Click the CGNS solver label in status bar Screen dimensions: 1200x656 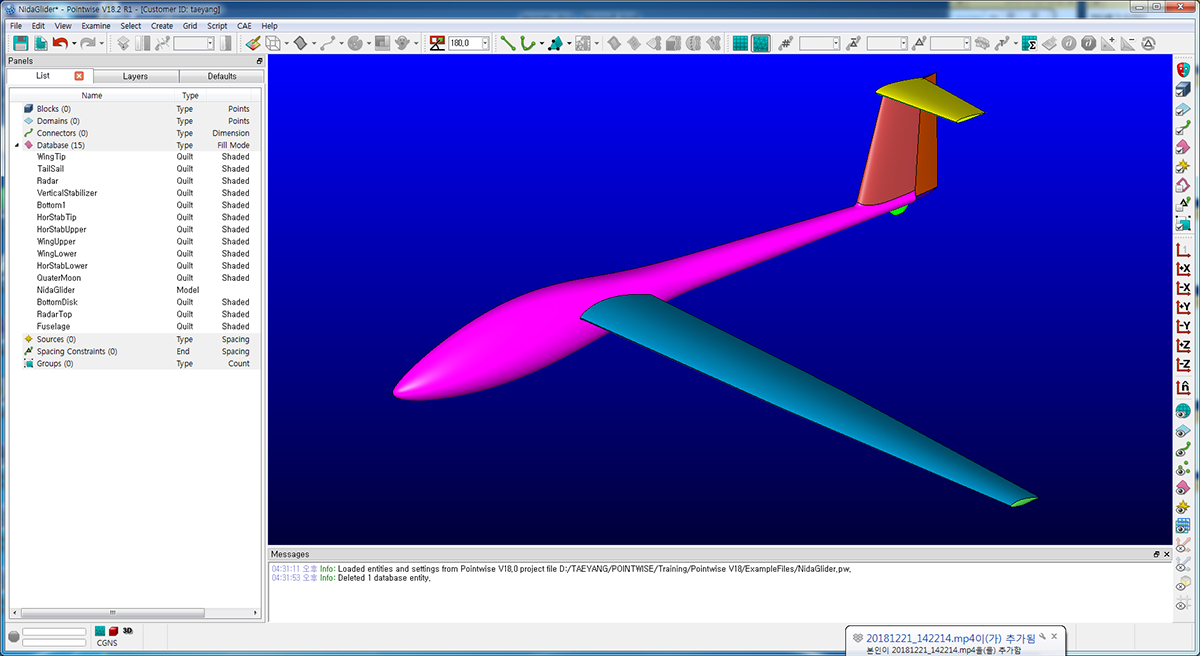pyautogui.click(x=106, y=643)
